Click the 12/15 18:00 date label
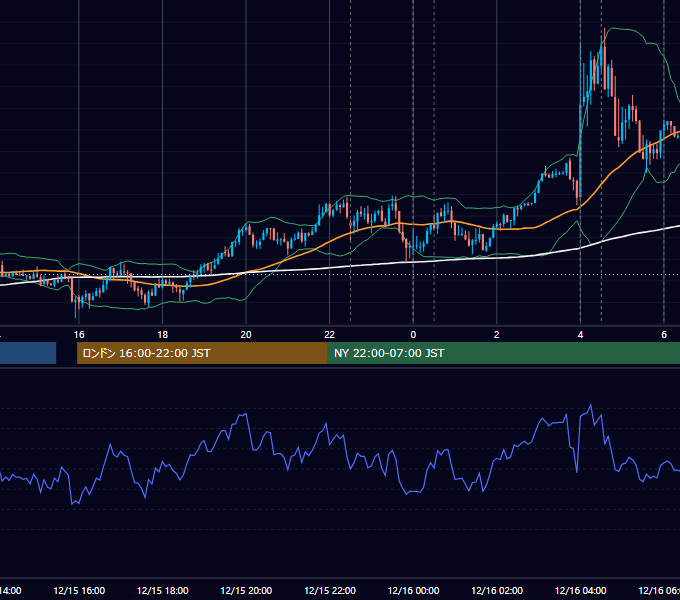680x600 pixels. point(163,590)
